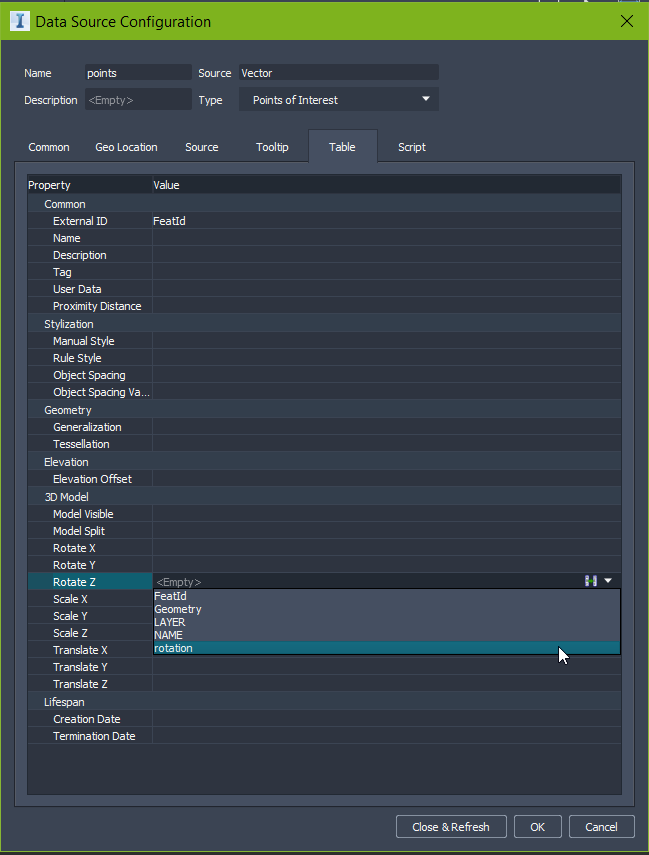649x855 pixels.
Task: Open the Common tab
Action: click(x=48, y=146)
